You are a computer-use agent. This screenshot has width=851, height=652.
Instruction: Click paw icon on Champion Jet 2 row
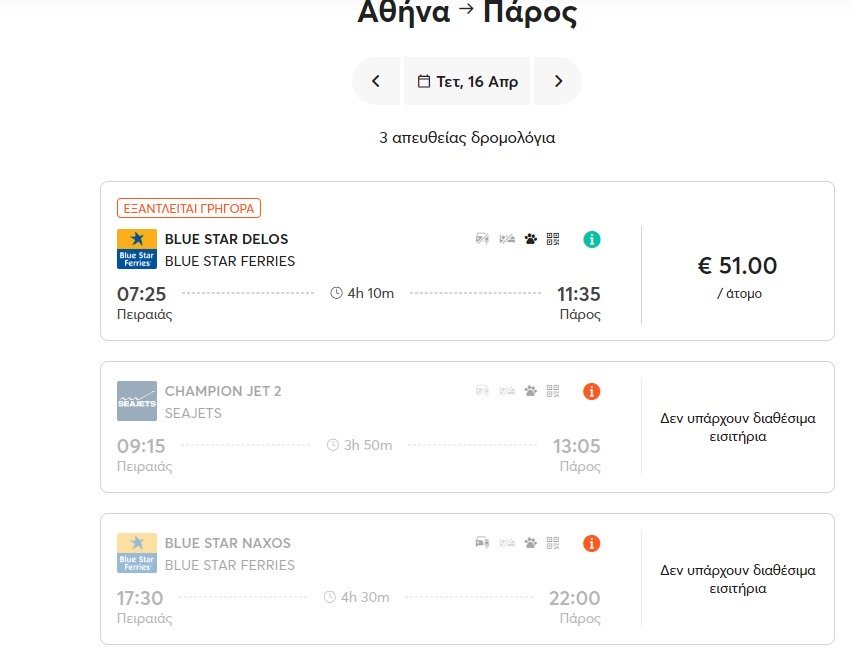point(531,391)
